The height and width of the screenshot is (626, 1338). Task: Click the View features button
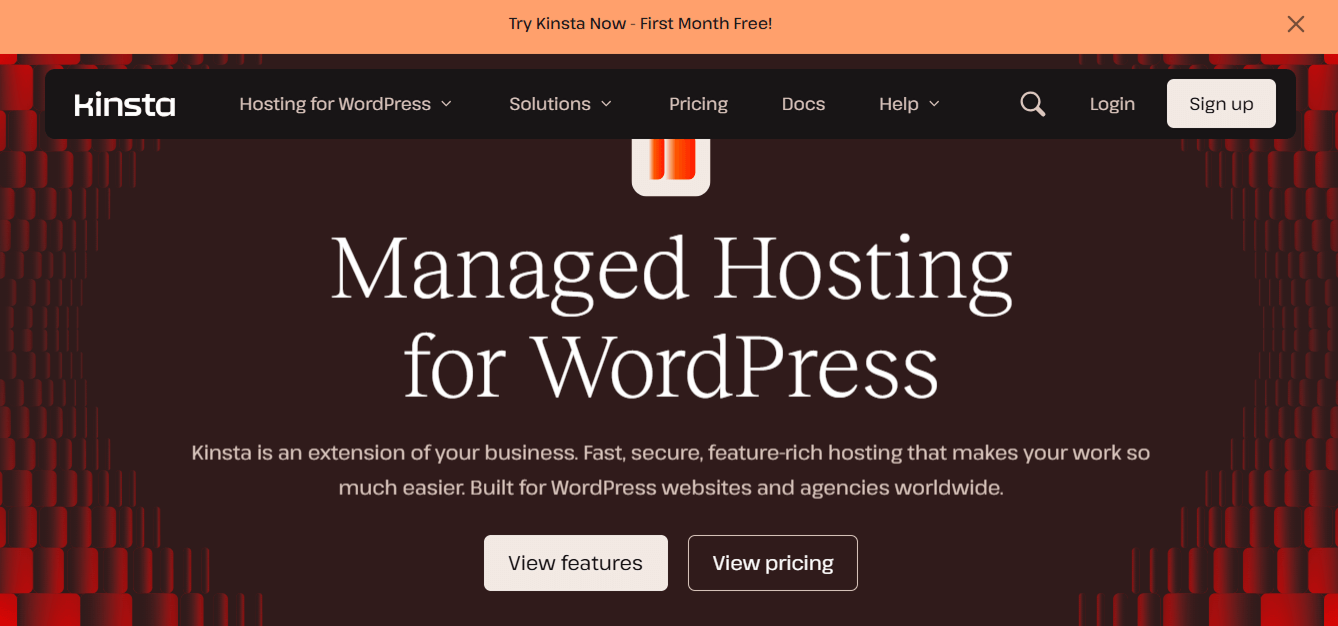click(575, 563)
